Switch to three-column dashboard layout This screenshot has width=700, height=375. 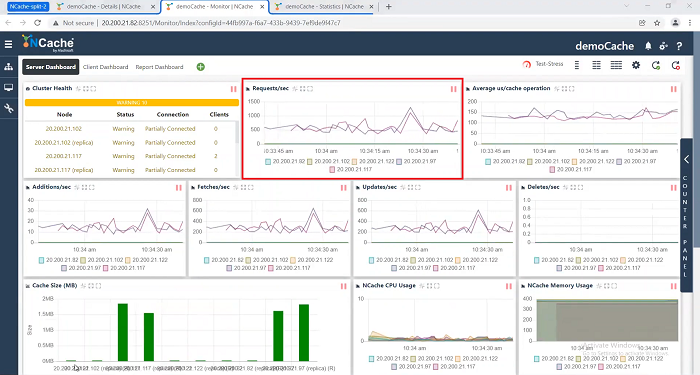tap(616, 65)
